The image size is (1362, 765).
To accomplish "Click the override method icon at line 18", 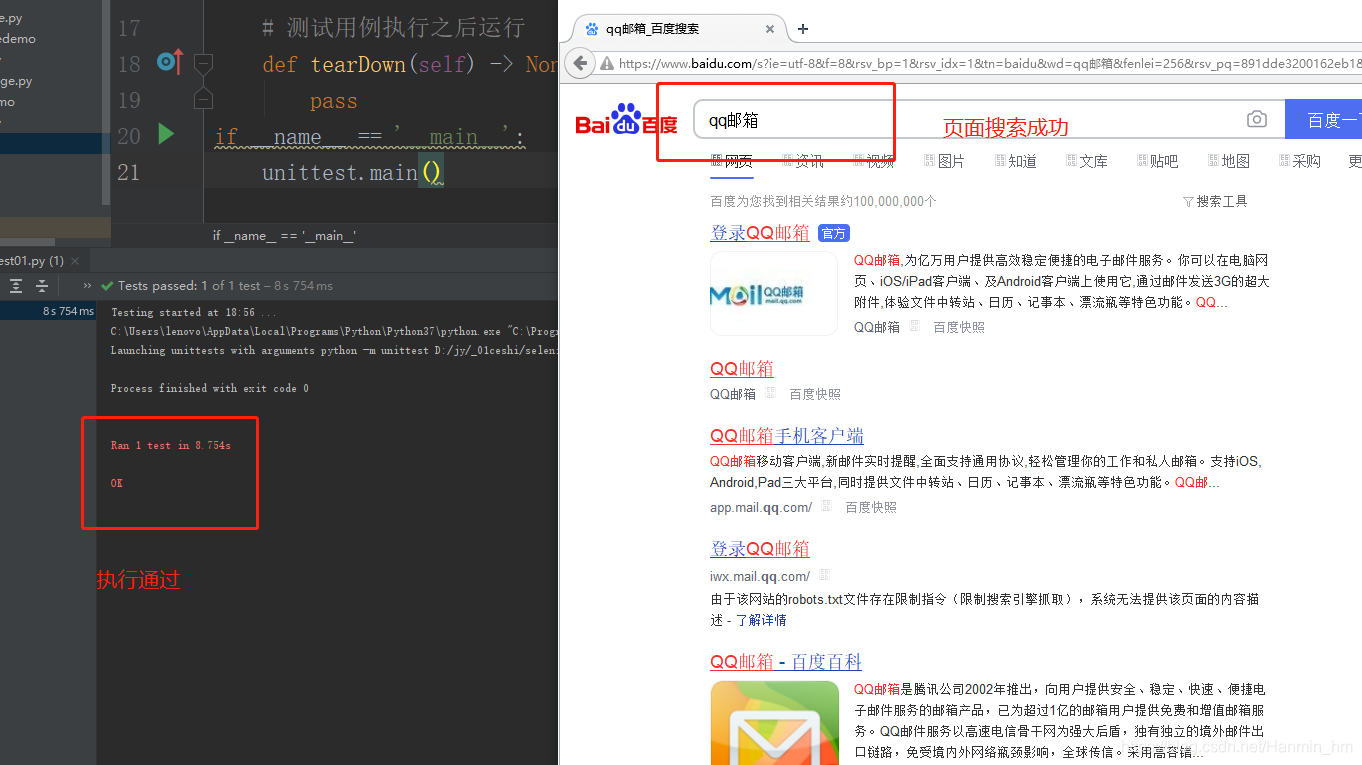I will pos(170,63).
